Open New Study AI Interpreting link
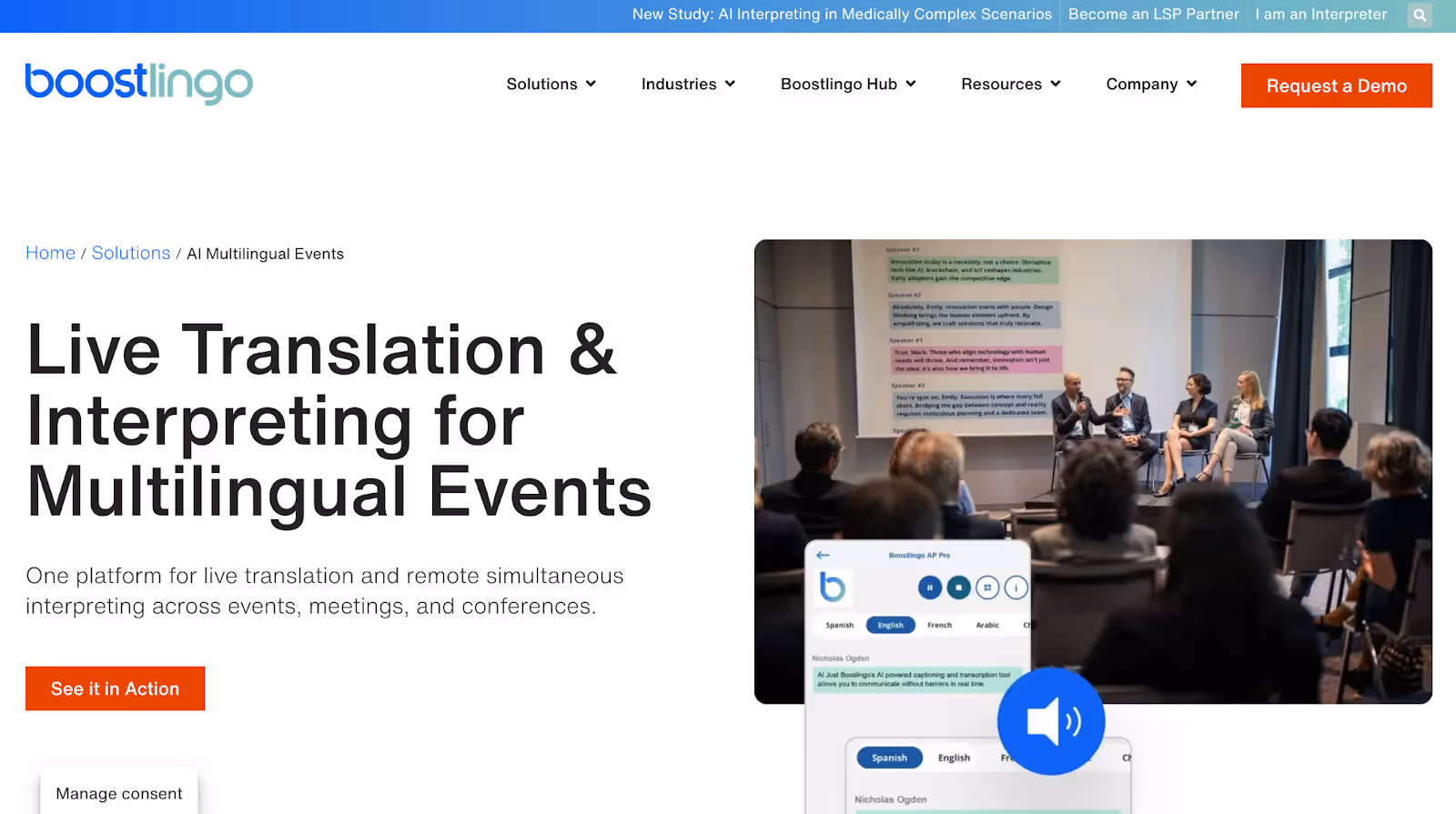The width and height of the screenshot is (1456, 814). (x=842, y=15)
